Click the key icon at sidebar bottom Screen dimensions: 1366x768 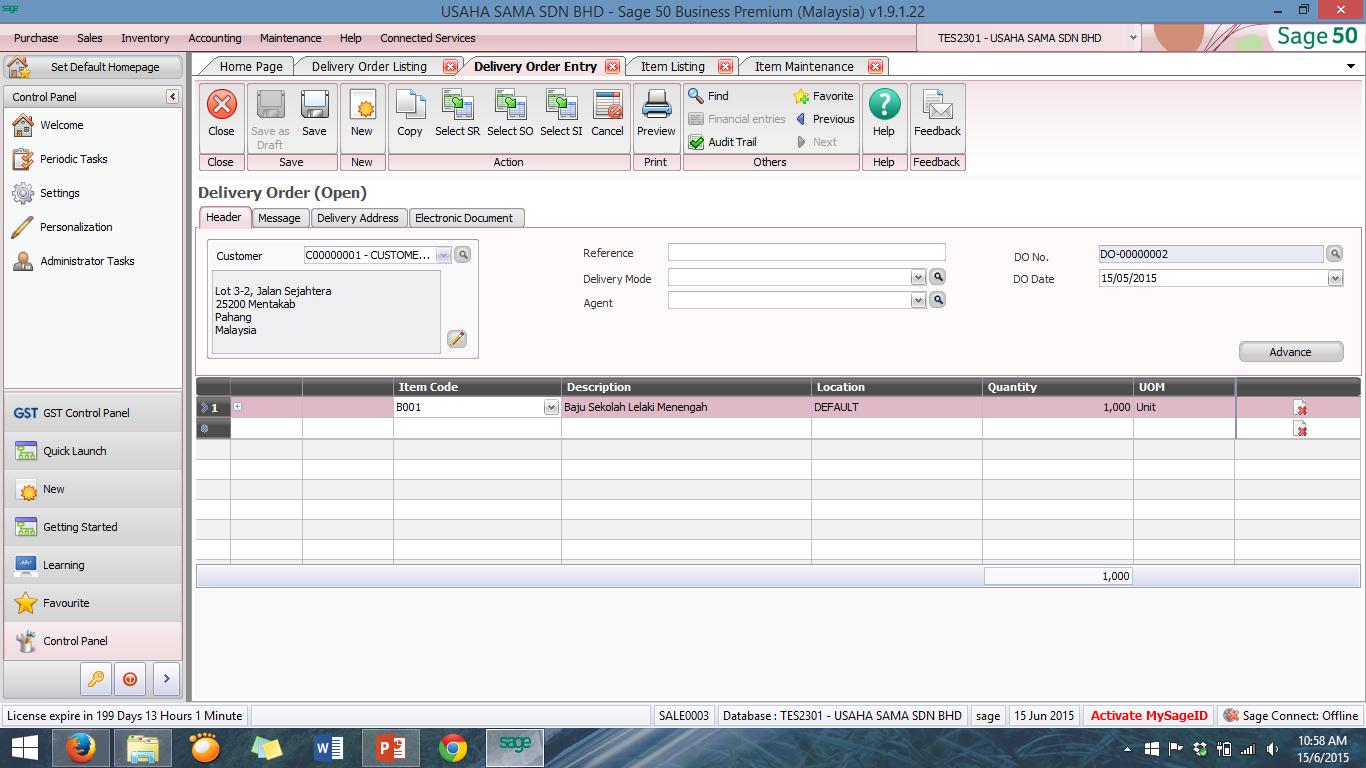(96, 678)
